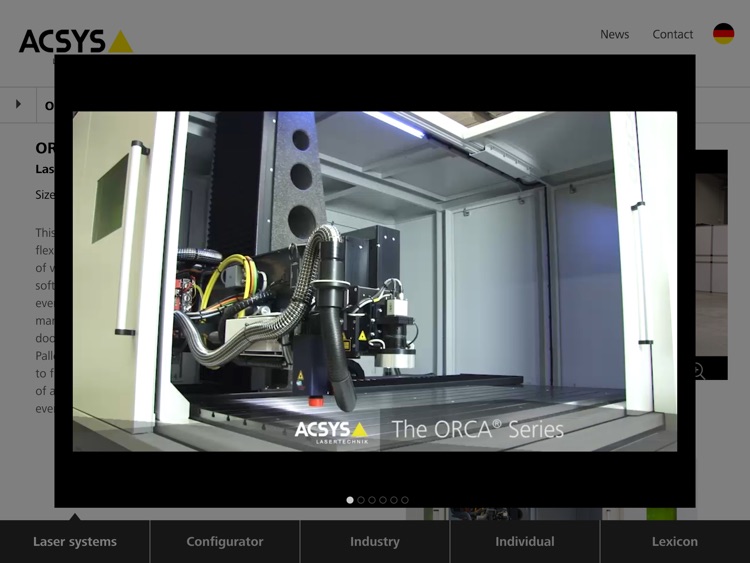This screenshot has height=563, width=750.
Task: Click the magnifier zoom icon behind the lightbox
Action: [x=699, y=370]
